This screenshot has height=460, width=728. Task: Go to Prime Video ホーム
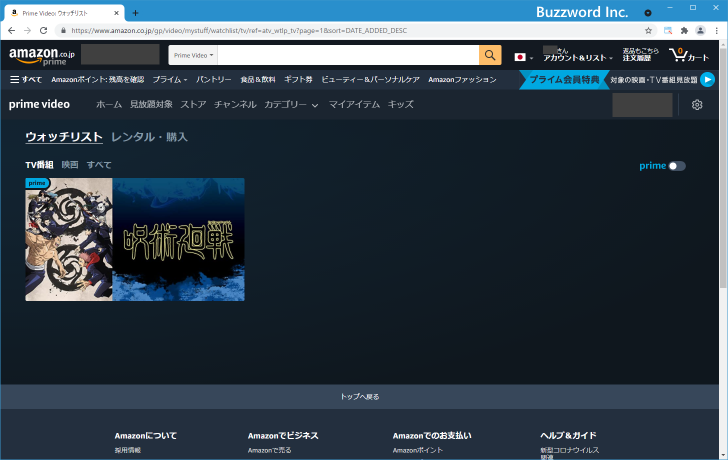(x=109, y=105)
